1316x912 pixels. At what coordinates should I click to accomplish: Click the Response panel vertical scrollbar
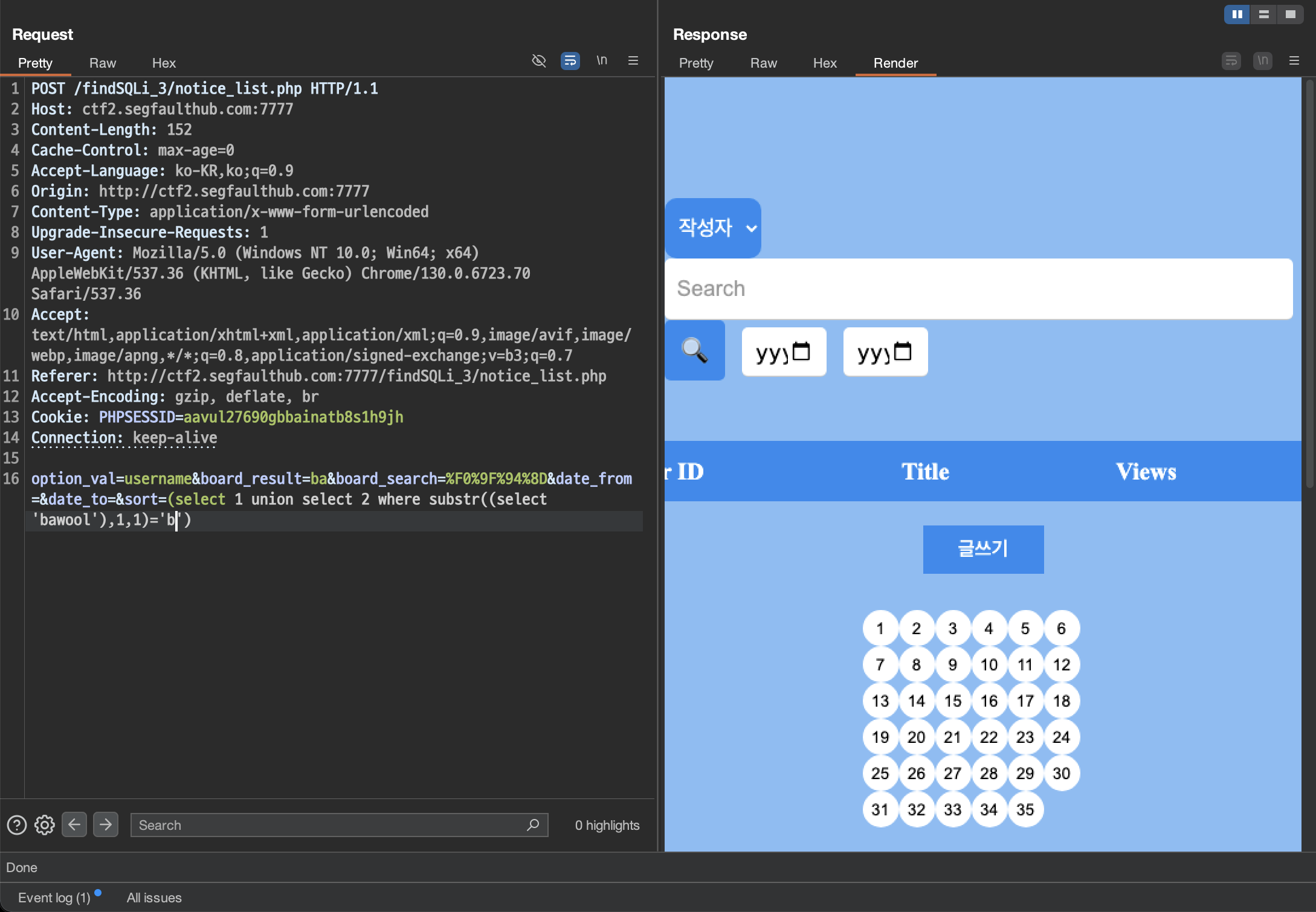1309,284
